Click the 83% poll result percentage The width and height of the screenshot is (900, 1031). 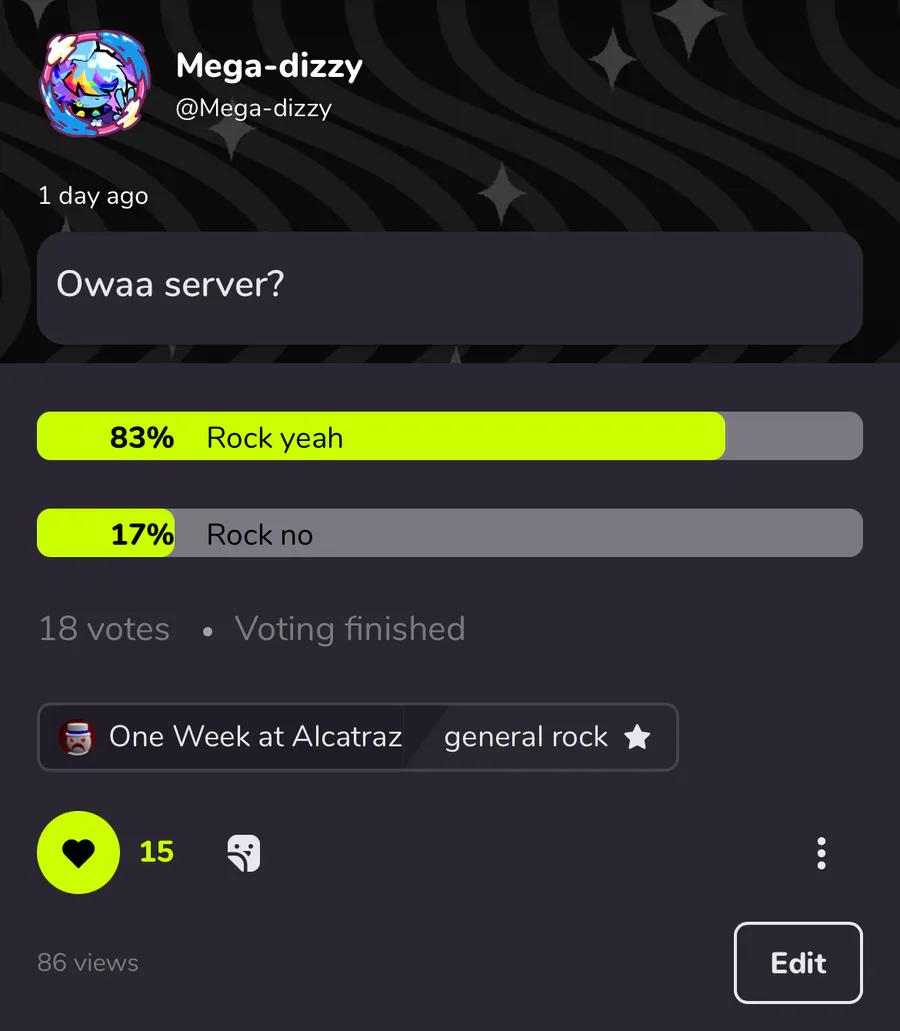point(142,437)
